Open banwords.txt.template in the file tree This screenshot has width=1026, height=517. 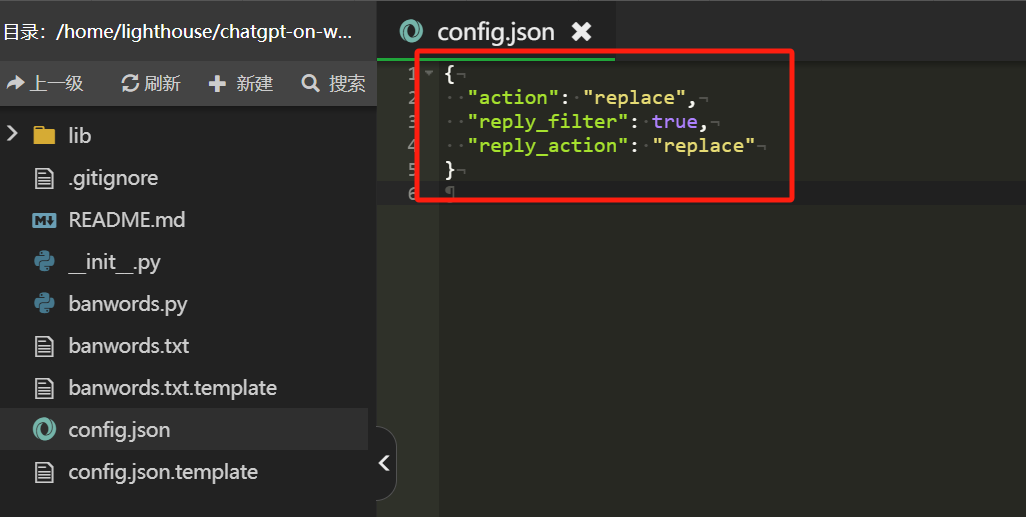pyautogui.click(x=172, y=388)
